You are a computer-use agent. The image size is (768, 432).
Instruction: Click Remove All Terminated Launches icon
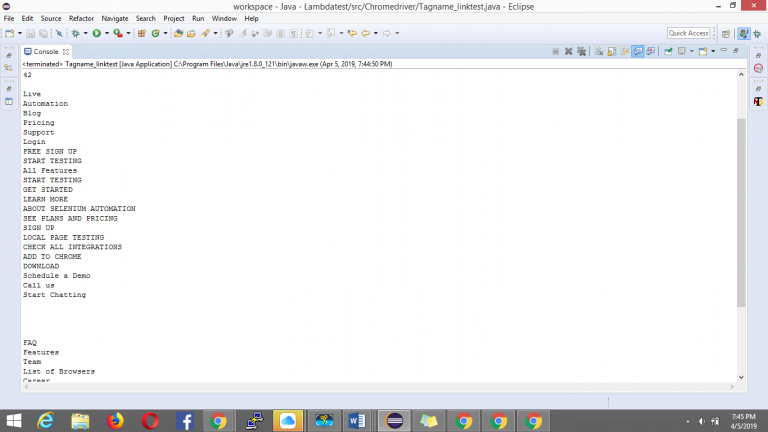tap(580, 51)
